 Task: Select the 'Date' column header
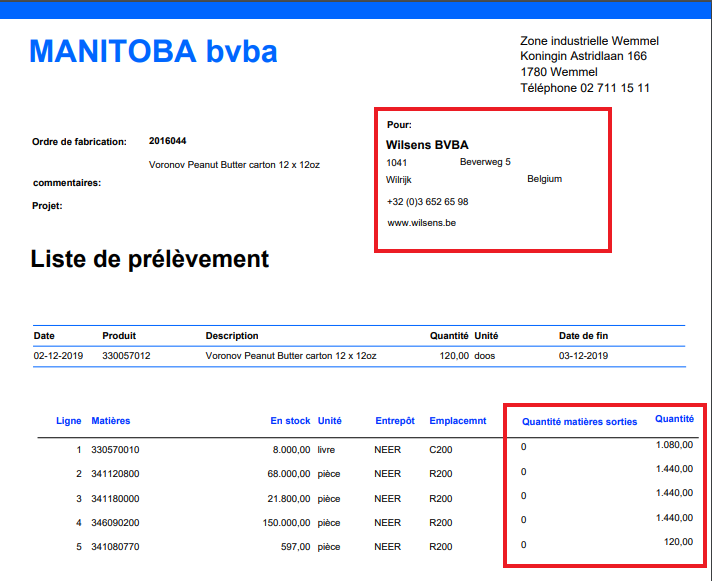coord(44,336)
